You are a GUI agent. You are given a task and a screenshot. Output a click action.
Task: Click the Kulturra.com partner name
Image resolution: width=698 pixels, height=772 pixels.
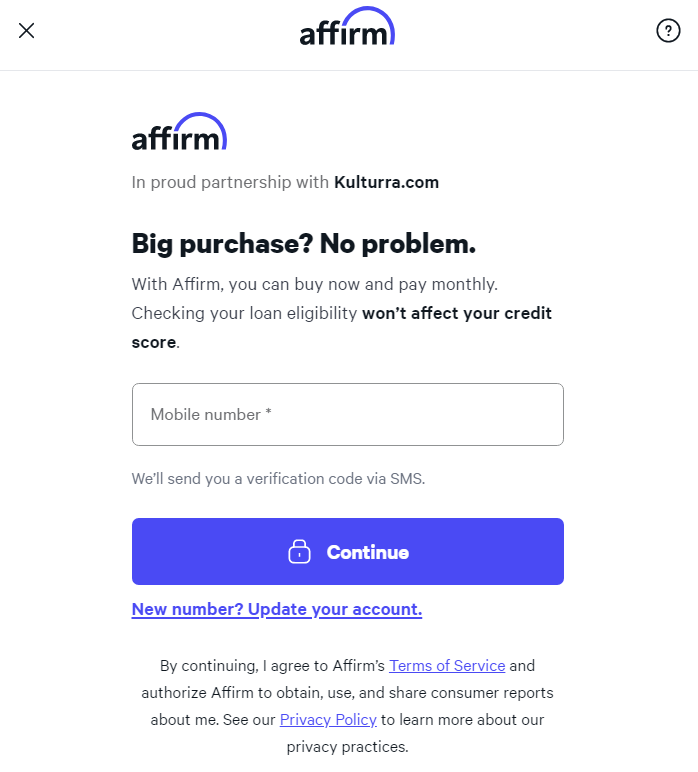point(386,182)
